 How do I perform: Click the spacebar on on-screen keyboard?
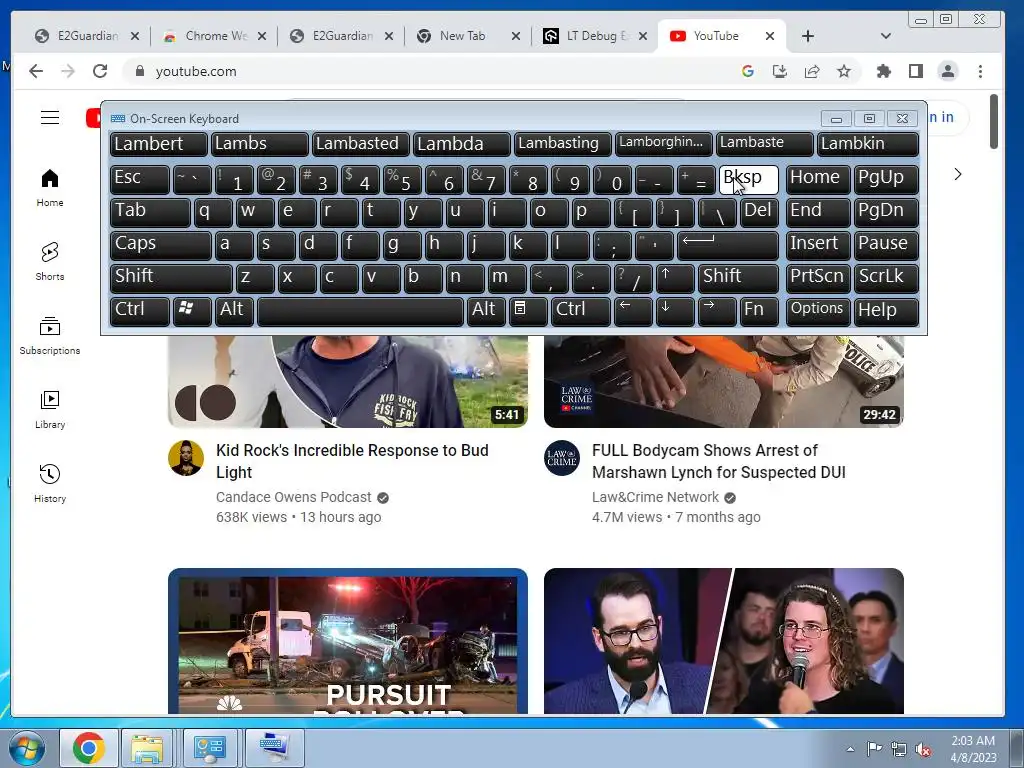click(360, 312)
